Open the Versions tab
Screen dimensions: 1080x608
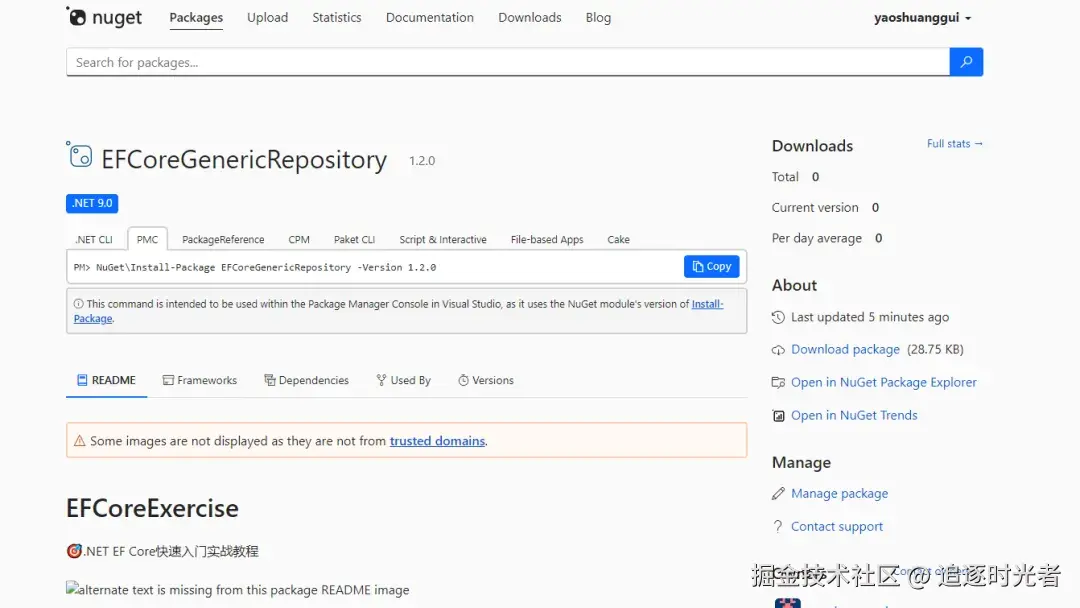tap(486, 380)
